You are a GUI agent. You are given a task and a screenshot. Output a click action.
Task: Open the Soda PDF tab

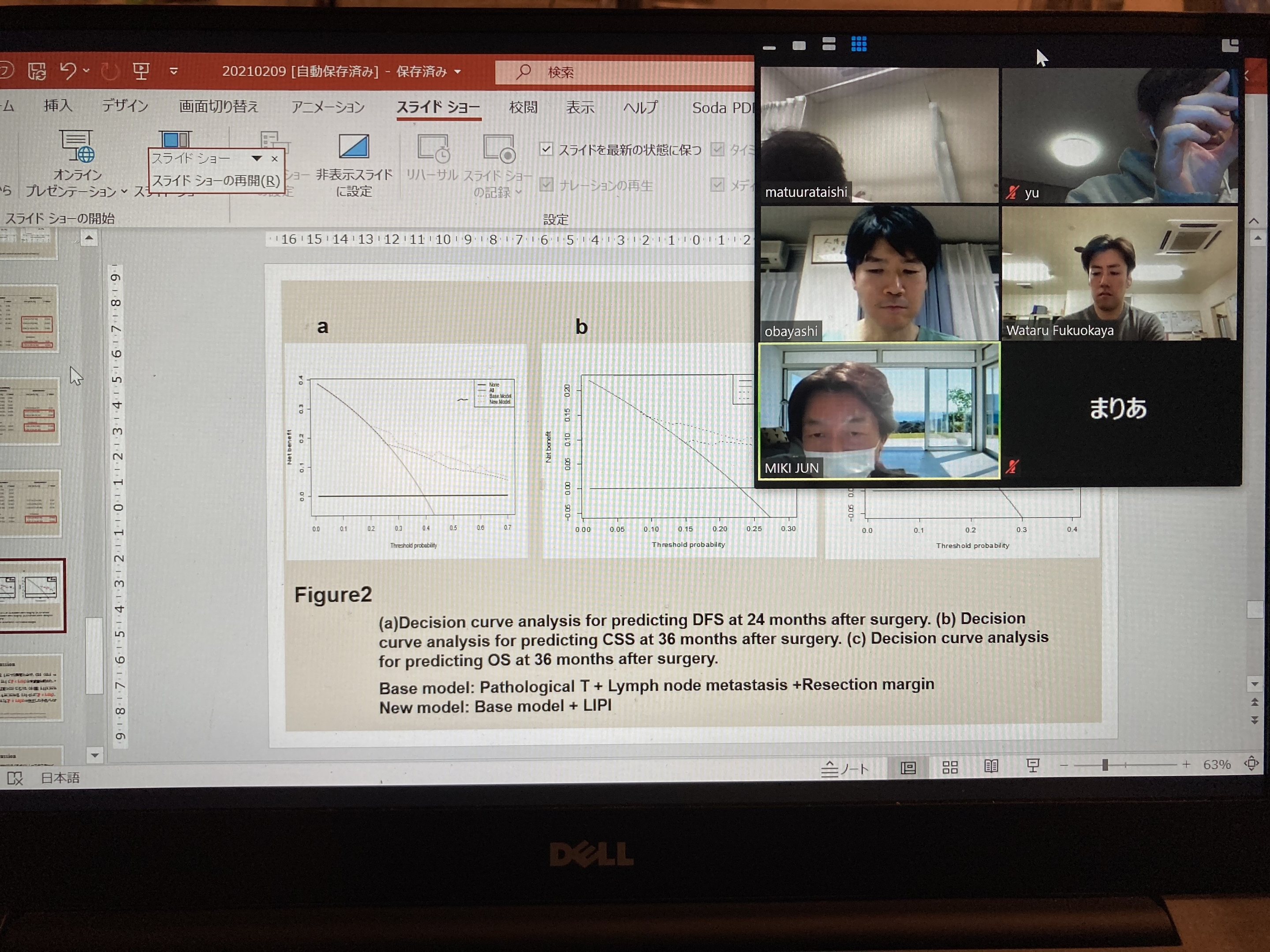click(723, 108)
